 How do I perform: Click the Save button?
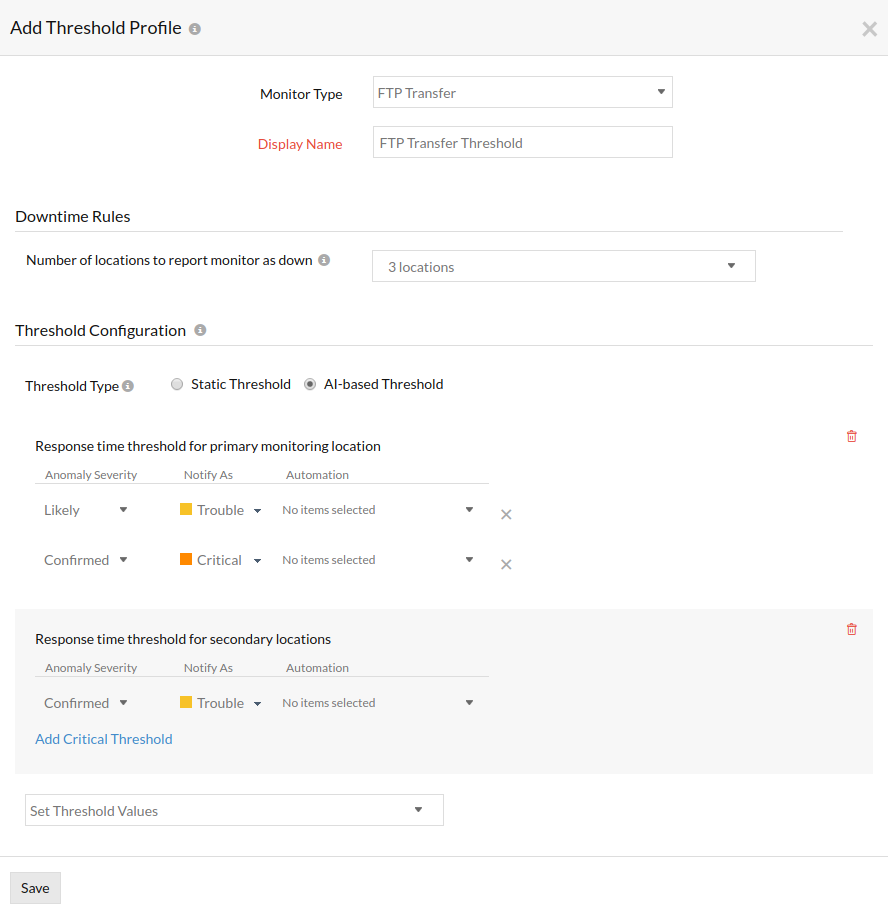(34, 888)
